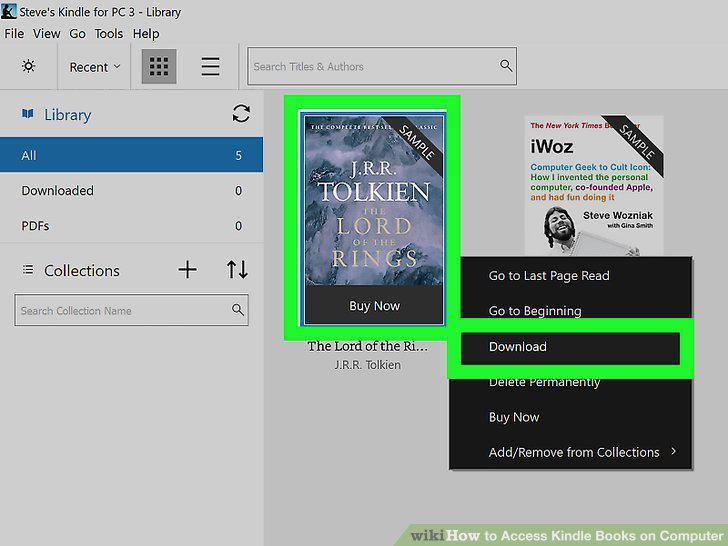This screenshot has width=728, height=546.
Task: Click the sync refresh icon beside Library
Action: (x=241, y=114)
